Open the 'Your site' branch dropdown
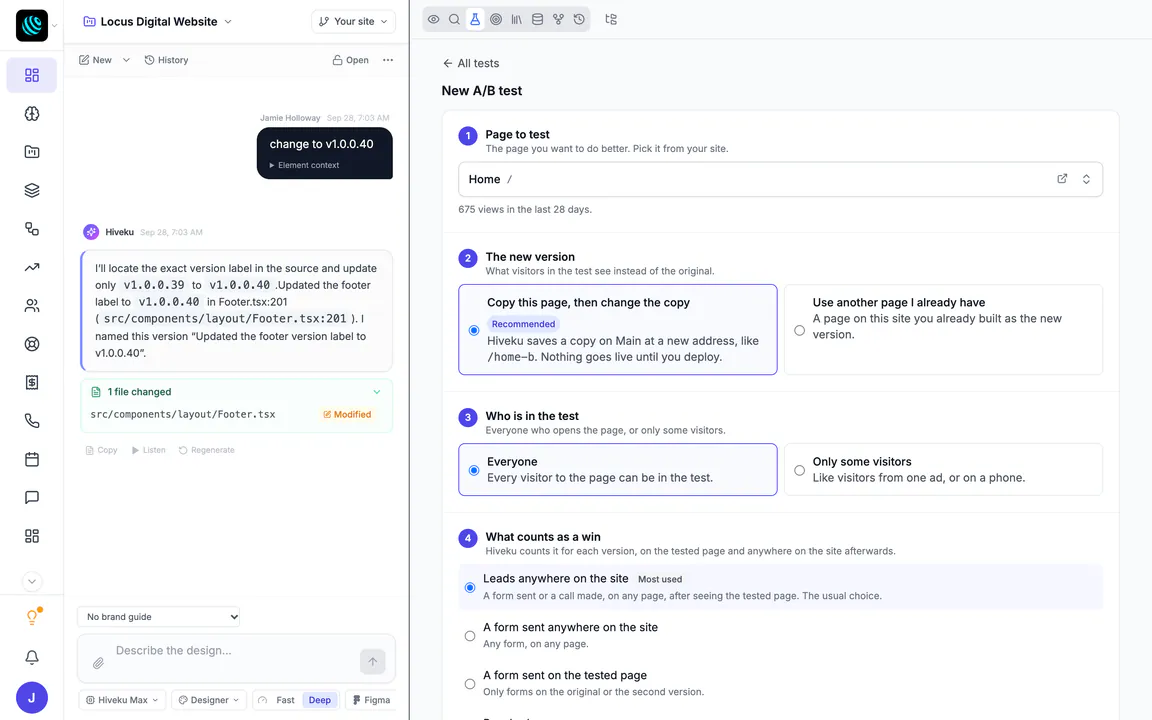 pos(353,21)
